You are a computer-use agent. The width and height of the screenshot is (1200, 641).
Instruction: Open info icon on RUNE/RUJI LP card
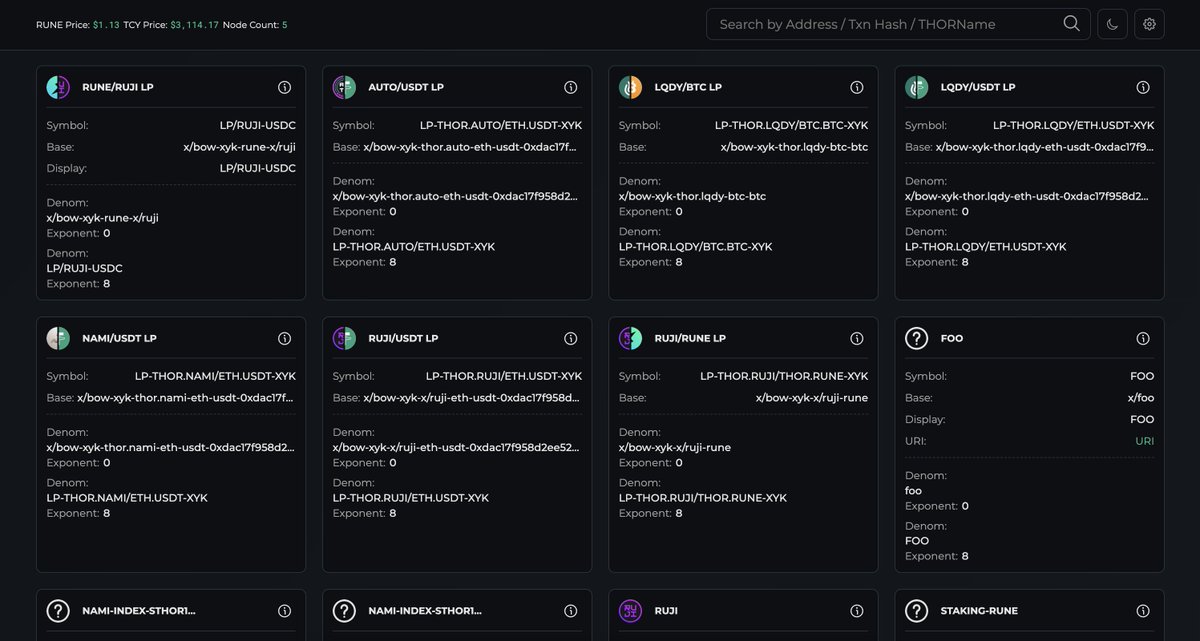285,88
